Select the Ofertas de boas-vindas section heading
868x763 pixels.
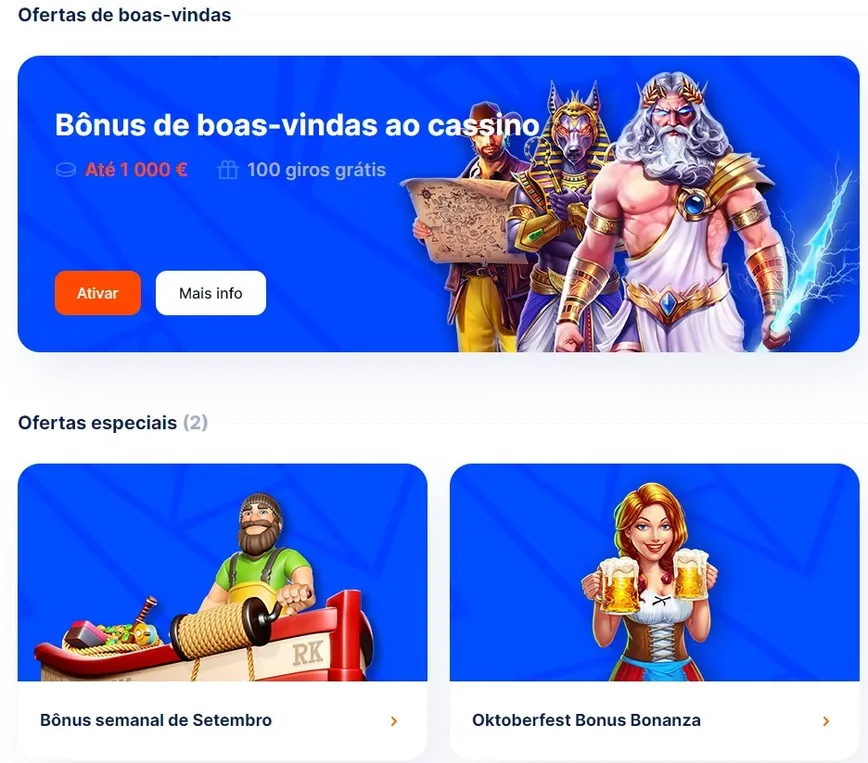click(x=125, y=15)
